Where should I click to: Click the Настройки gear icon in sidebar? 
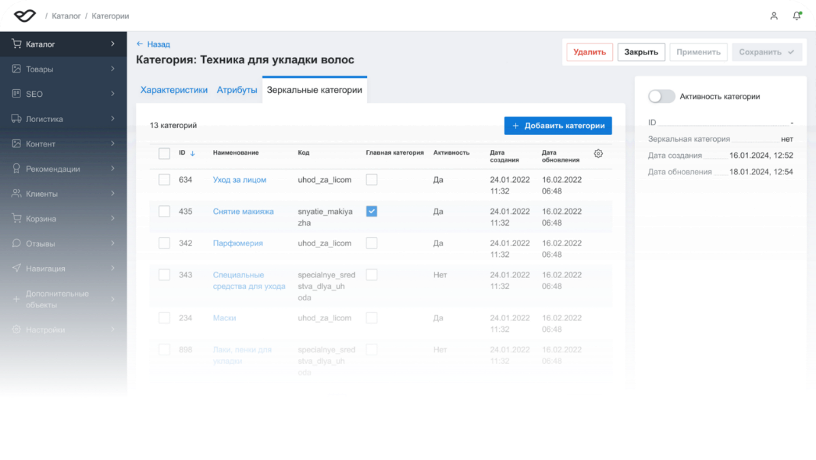[x=17, y=329]
